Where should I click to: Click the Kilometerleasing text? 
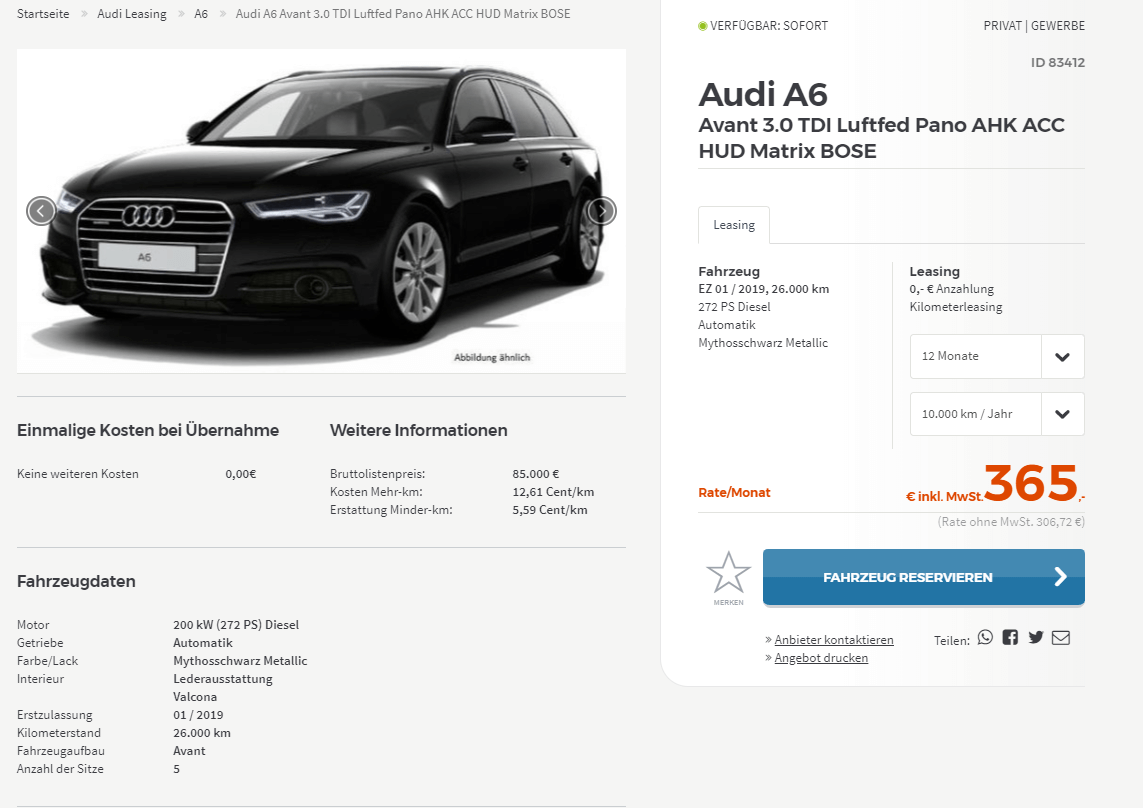coord(956,307)
